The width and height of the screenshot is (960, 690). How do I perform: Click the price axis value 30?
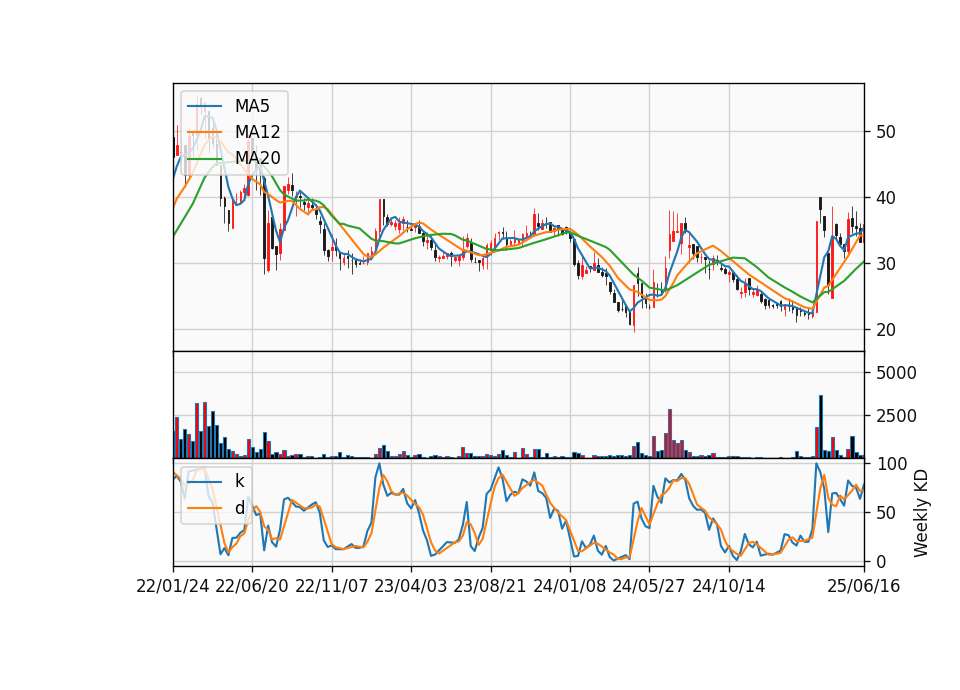click(x=885, y=264)
